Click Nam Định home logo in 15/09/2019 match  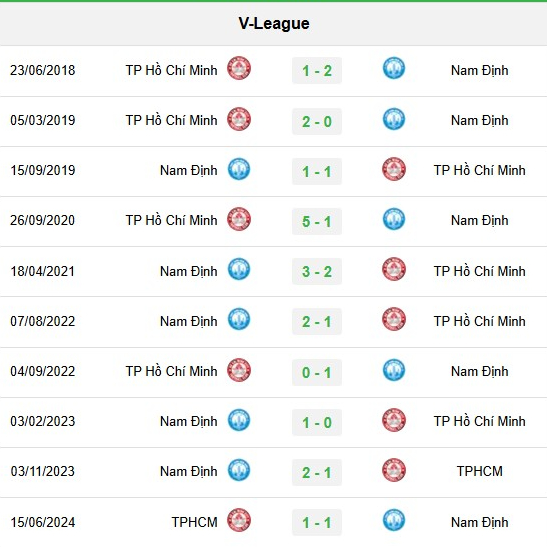point(239,169)
